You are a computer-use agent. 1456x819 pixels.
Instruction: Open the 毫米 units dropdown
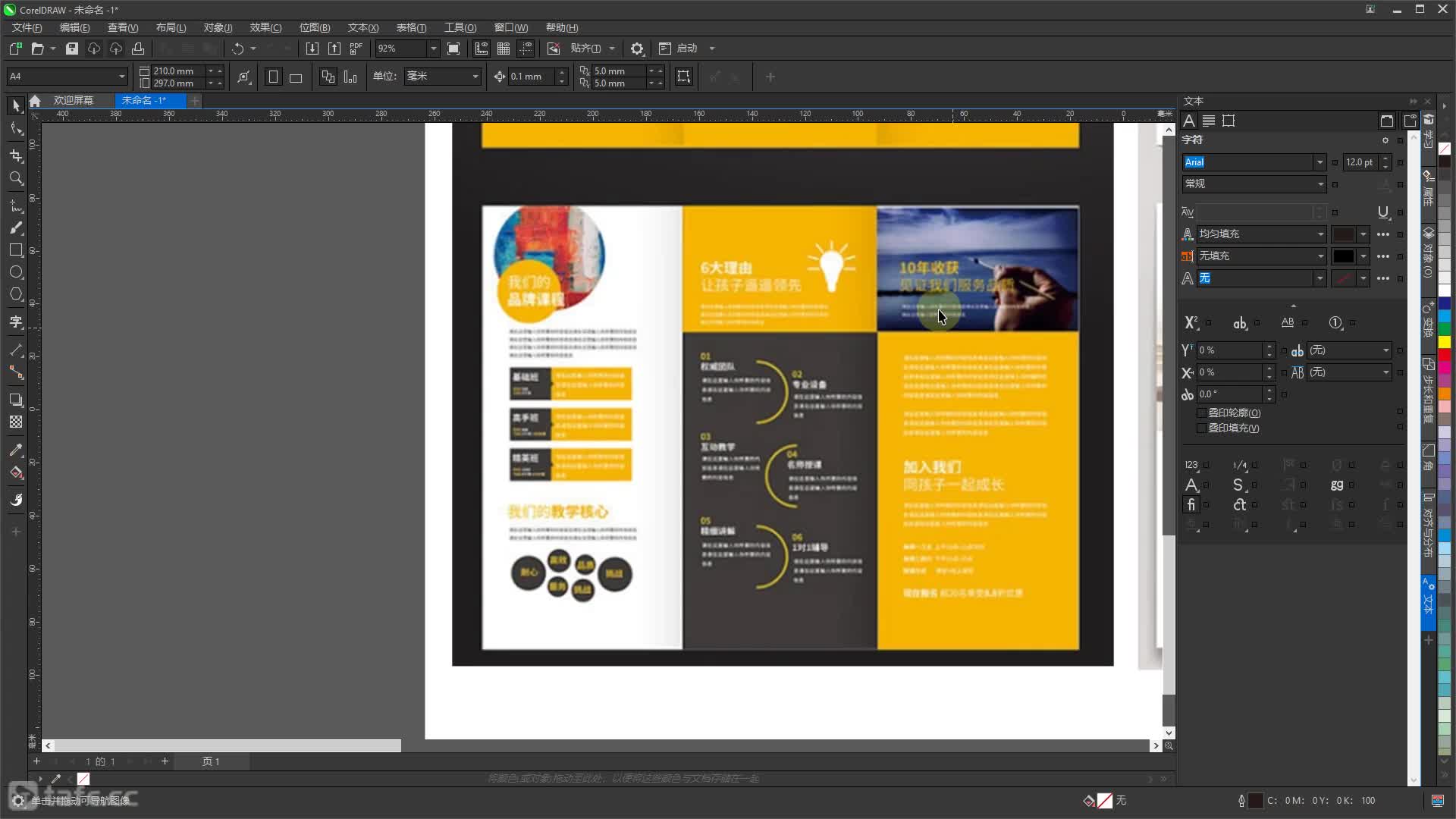[x=475, y=77]
